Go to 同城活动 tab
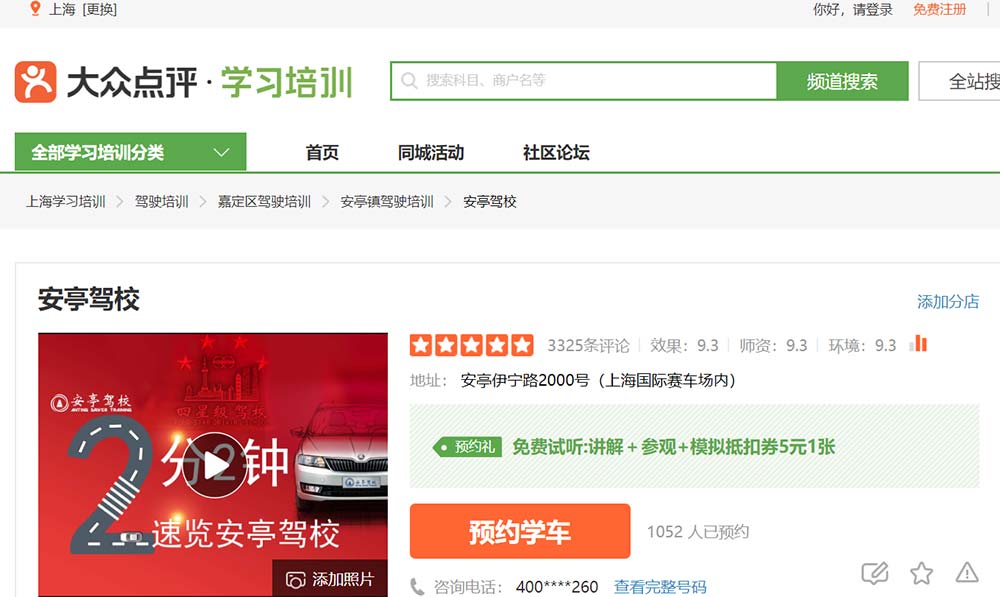The width and height of the screenshot is (1000, 597). click(x=431, y=153)
